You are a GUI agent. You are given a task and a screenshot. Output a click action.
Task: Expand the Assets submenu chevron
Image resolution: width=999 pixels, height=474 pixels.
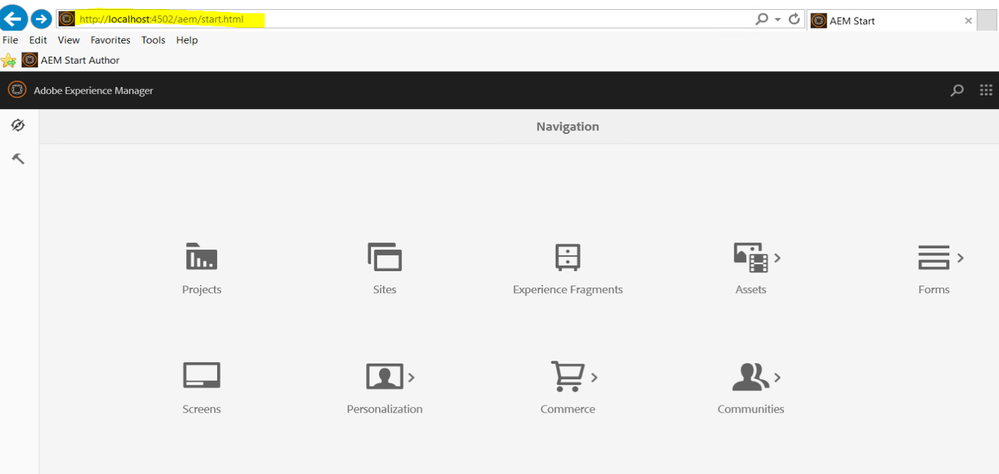click(777, 258)
